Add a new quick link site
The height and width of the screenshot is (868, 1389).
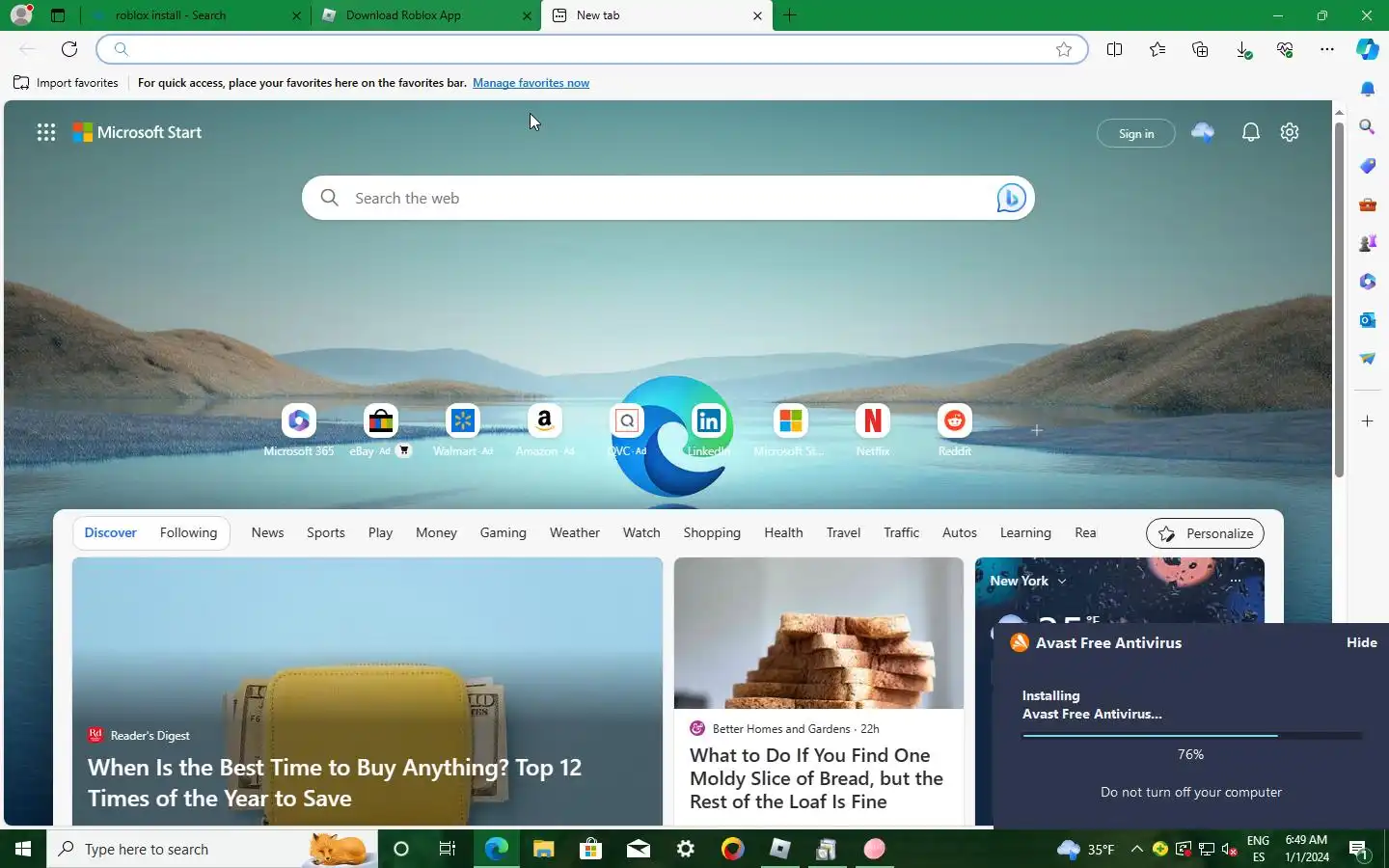click(1036, 430)
